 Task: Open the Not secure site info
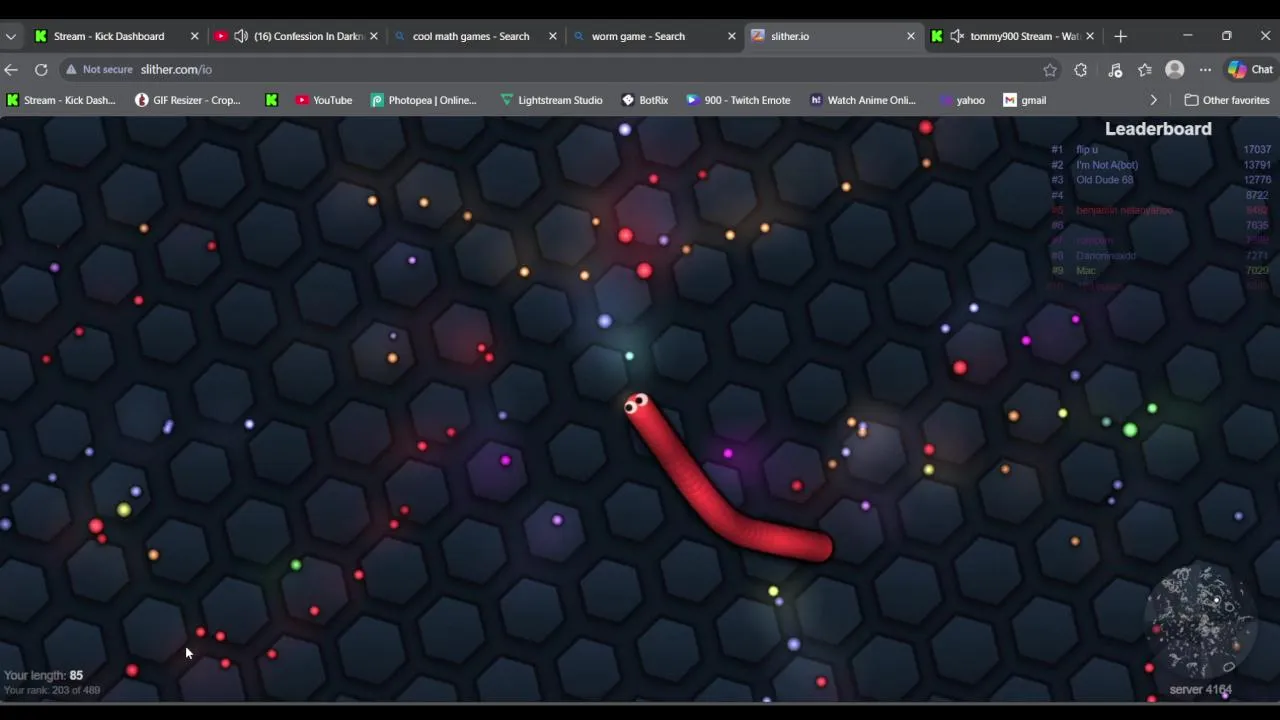point(98,70)
